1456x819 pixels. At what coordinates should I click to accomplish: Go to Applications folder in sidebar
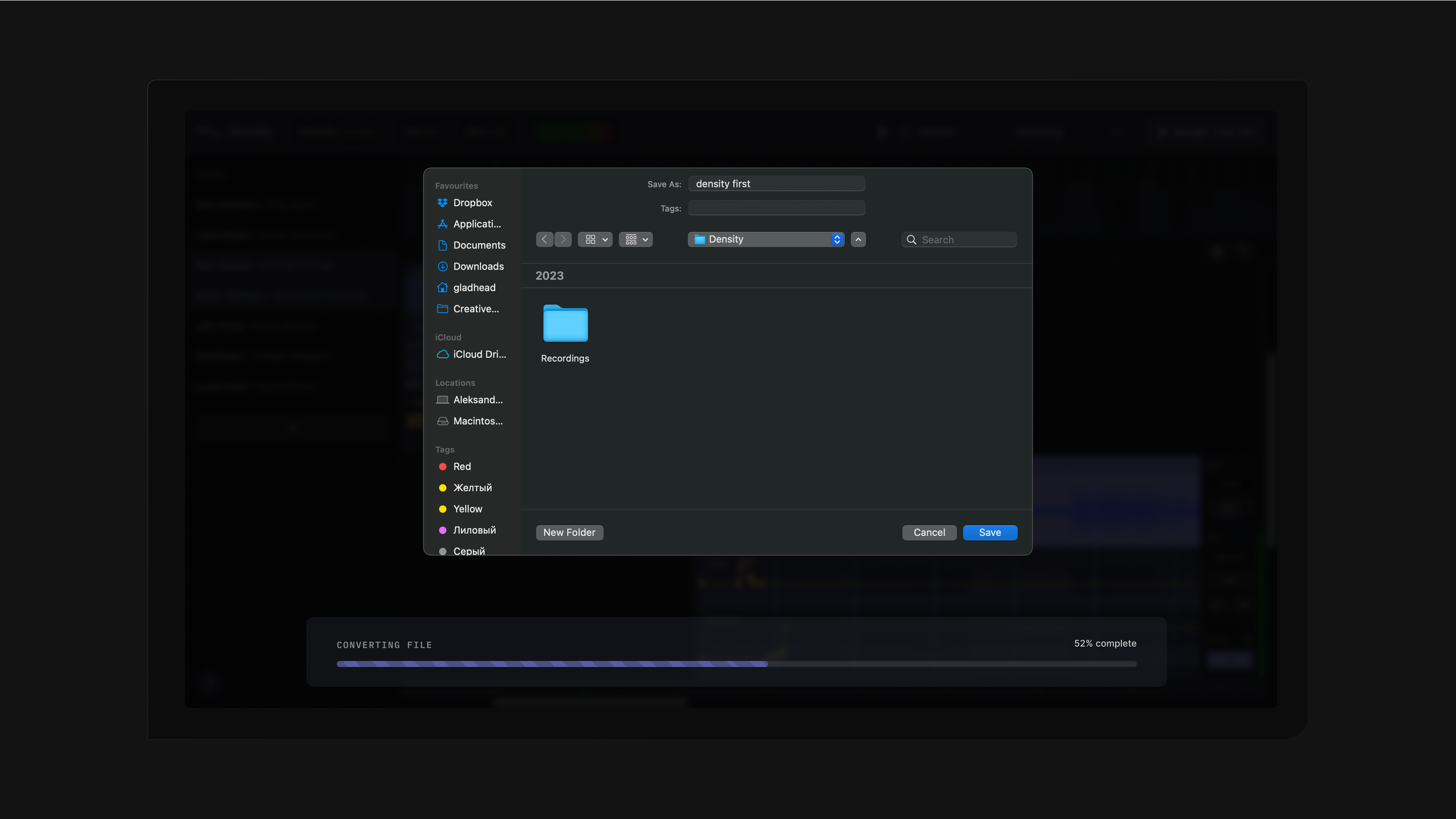[x=476, y=224]
